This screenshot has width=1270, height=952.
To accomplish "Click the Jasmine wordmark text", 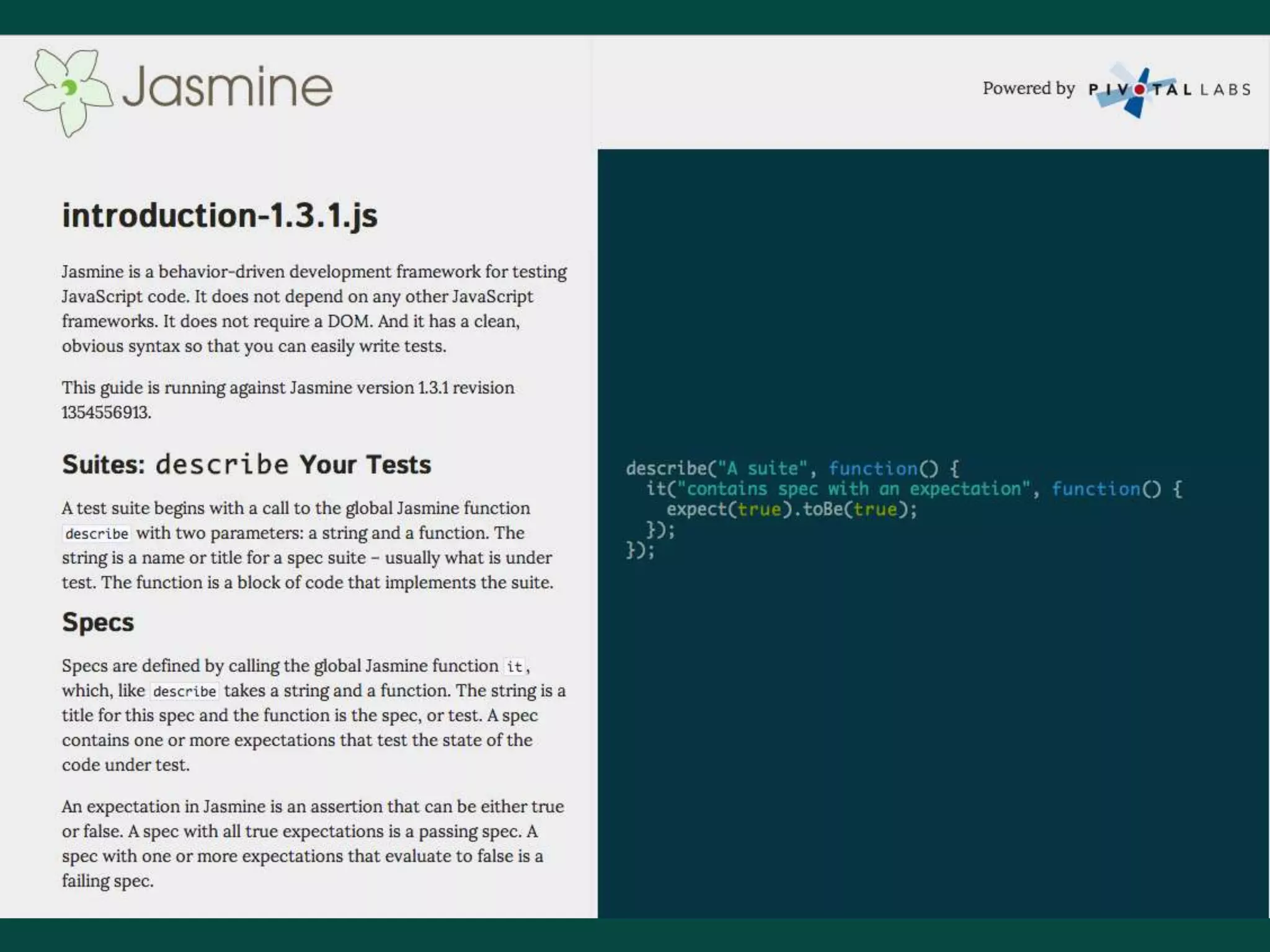I will point(227,87).
